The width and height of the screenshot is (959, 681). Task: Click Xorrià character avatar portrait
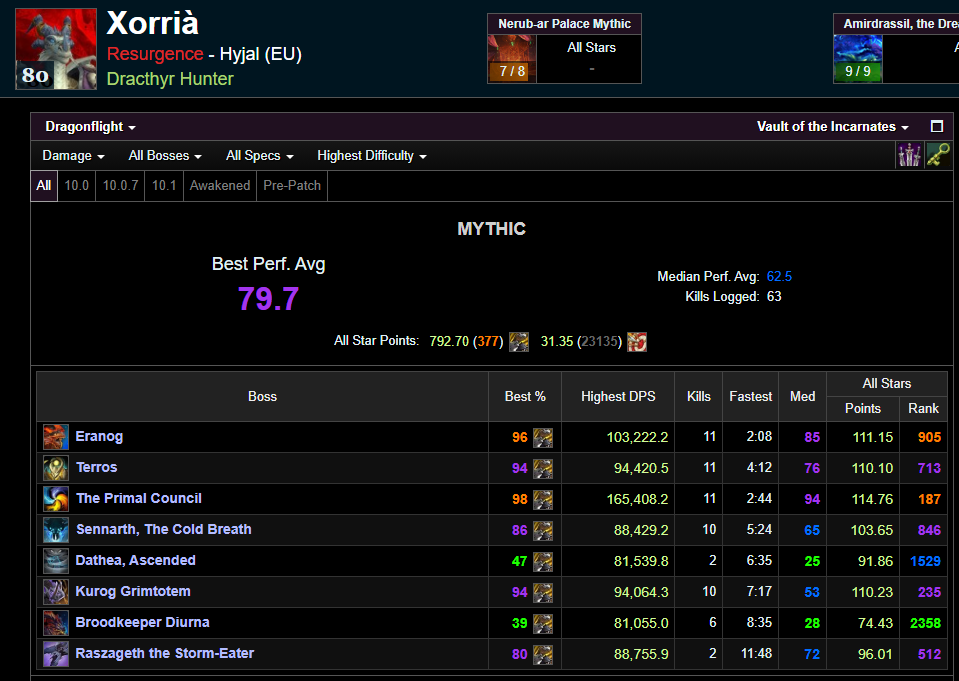(x=56, y=49)
